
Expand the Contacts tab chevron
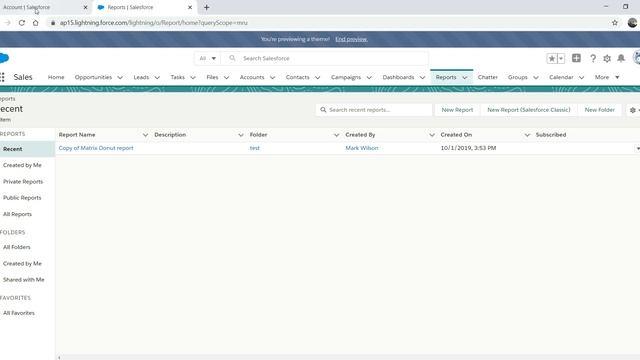[318, 78]
